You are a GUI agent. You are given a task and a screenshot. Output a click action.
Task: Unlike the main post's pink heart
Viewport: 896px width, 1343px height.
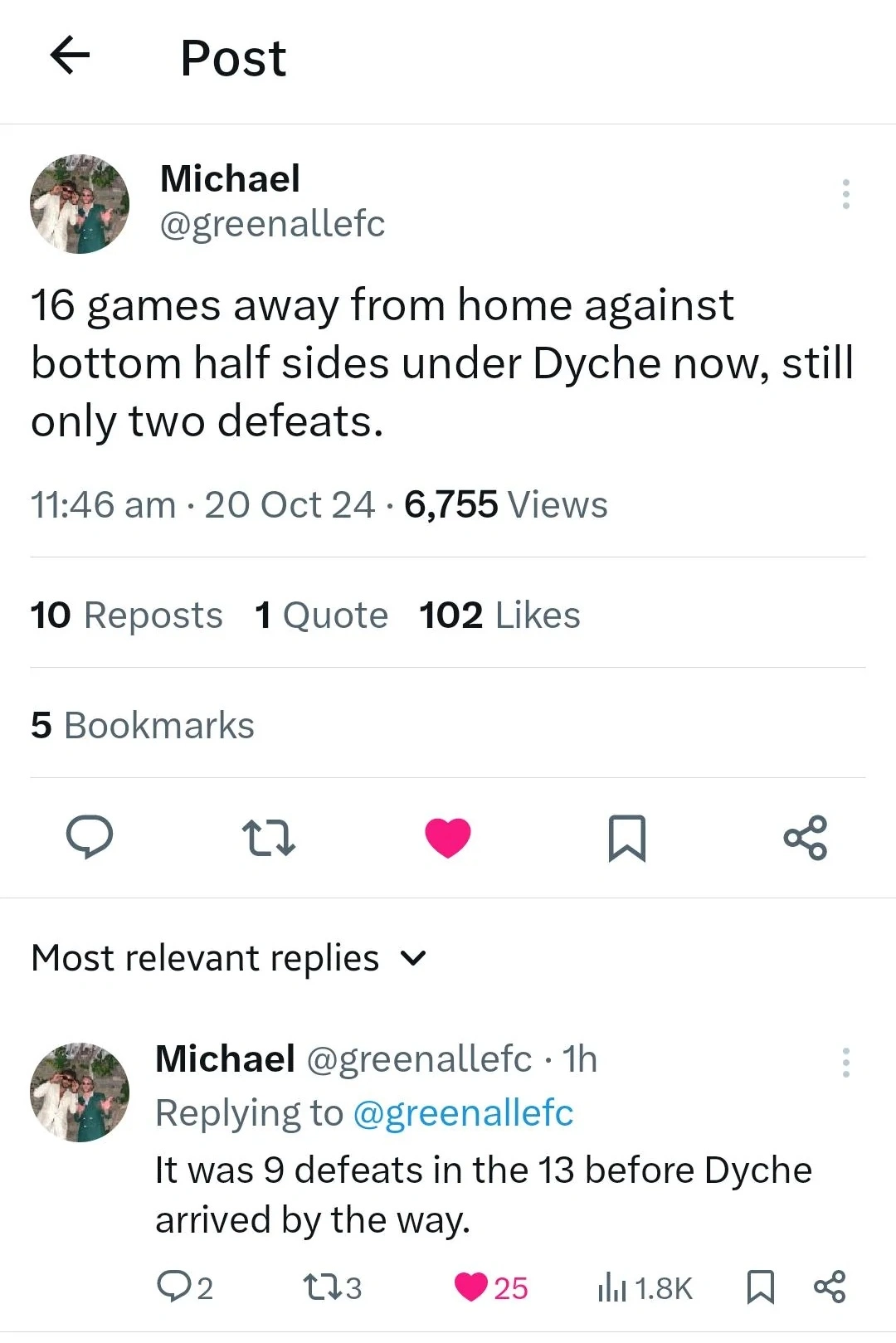pos(448,837)
